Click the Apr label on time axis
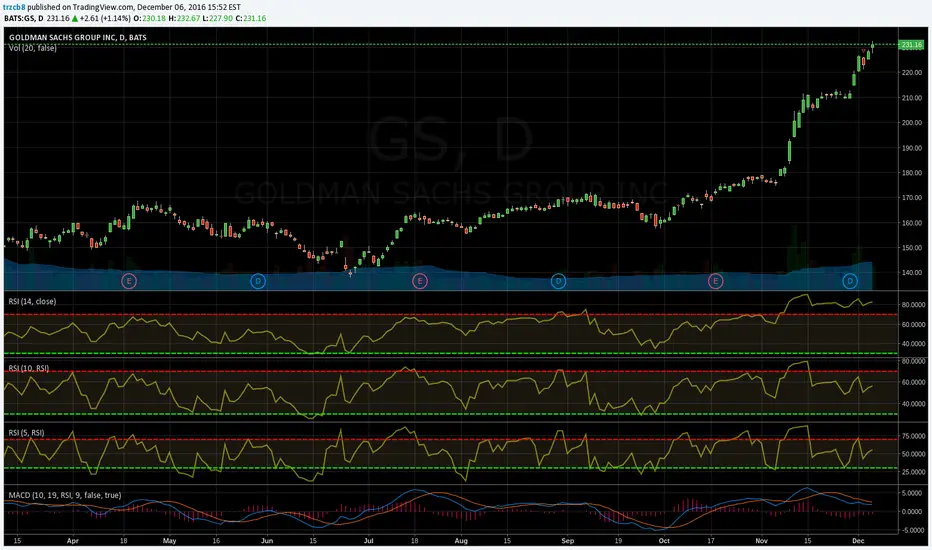The image size is (932, 550). pos(73,541)
